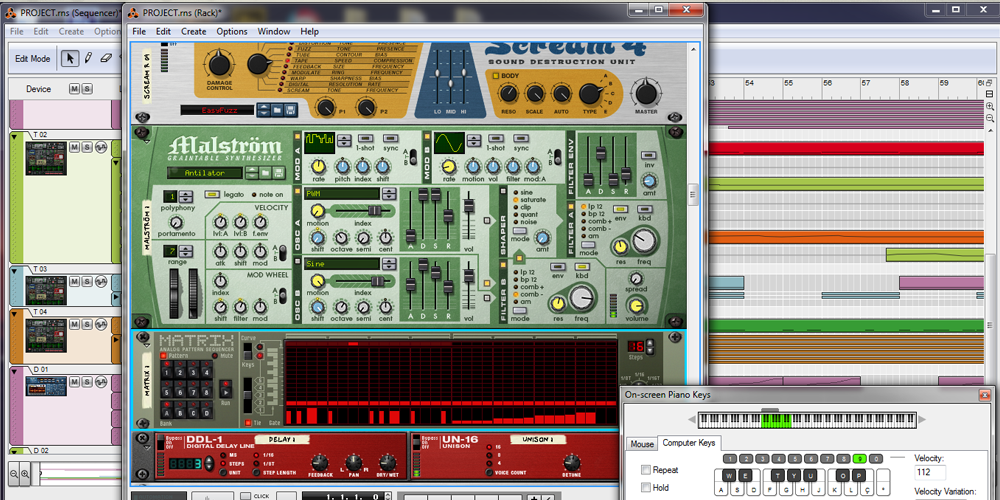Toggle Mod A sync button

point(390,137)
